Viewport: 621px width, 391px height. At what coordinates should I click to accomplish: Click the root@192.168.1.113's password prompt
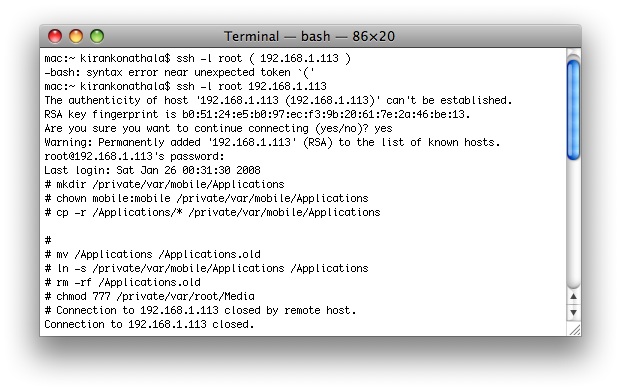click(x=134, y=156)
